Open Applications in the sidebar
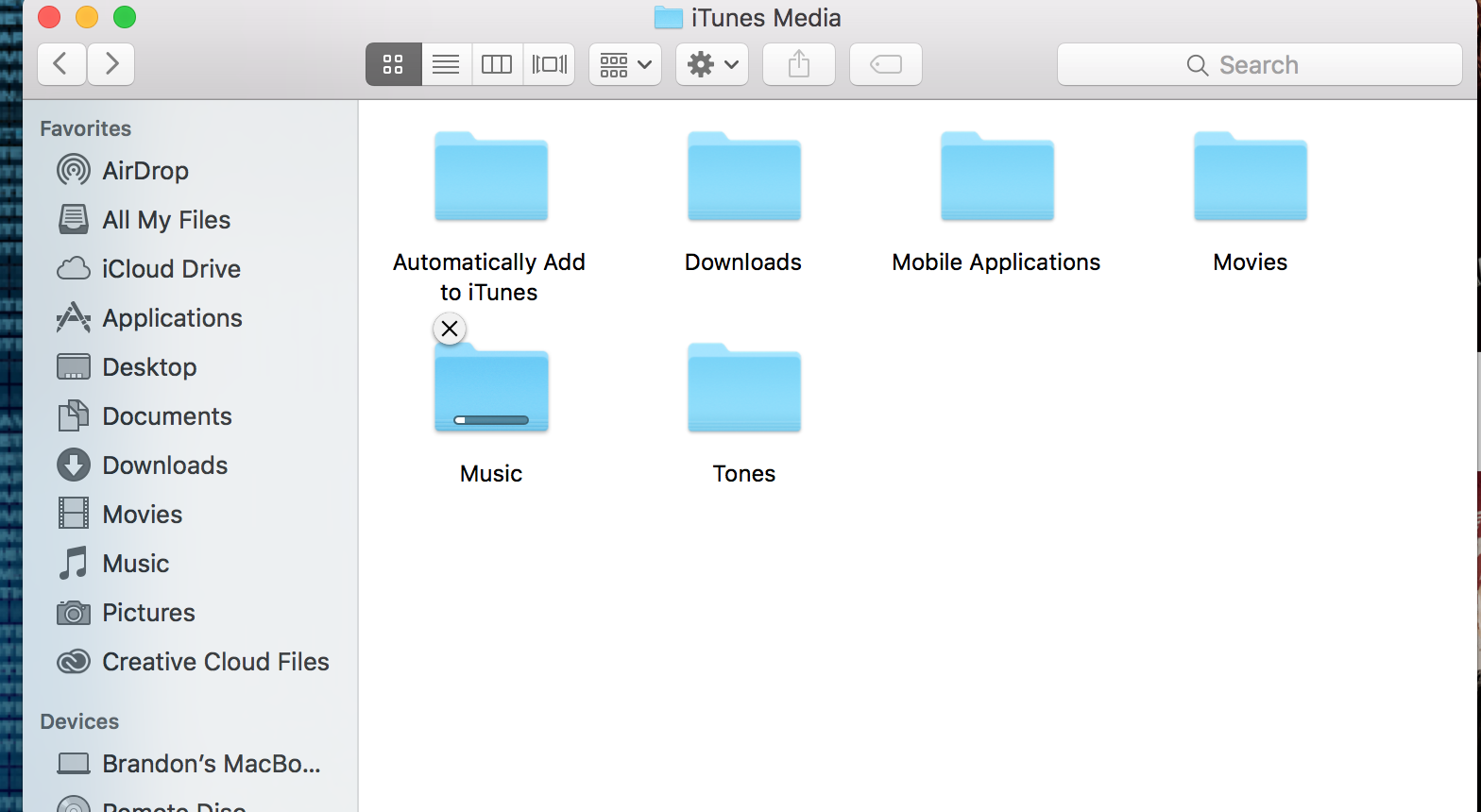The width and height of the screenshot is (1481, 812). point(189,318)
